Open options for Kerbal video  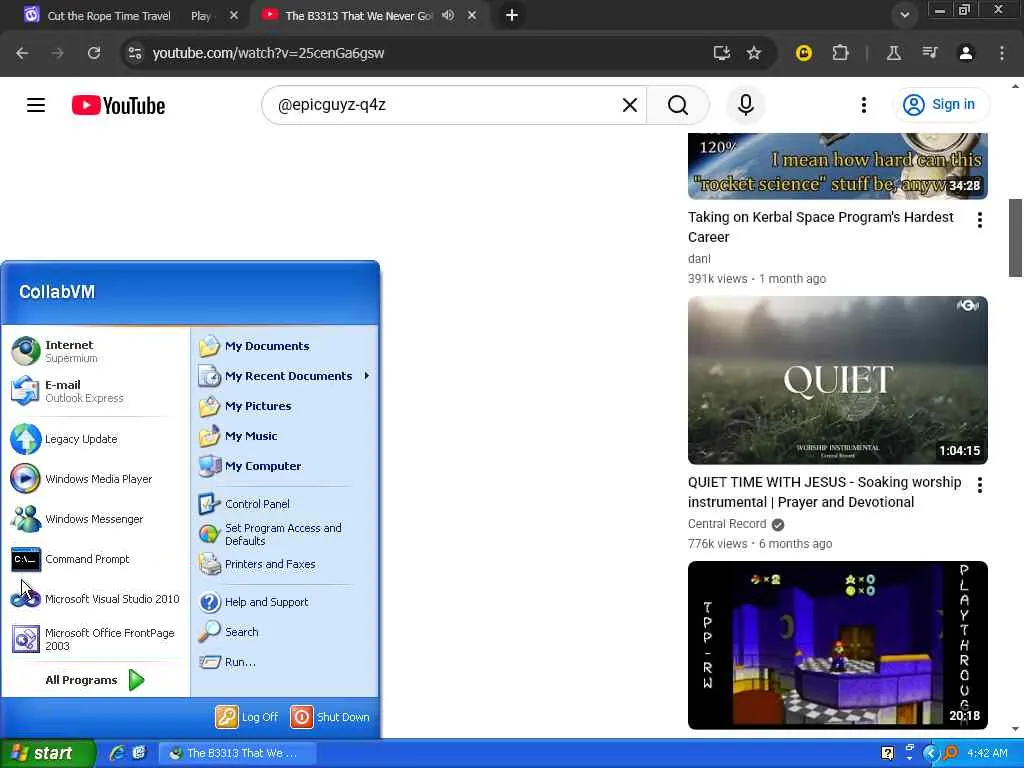coord(980,220)
